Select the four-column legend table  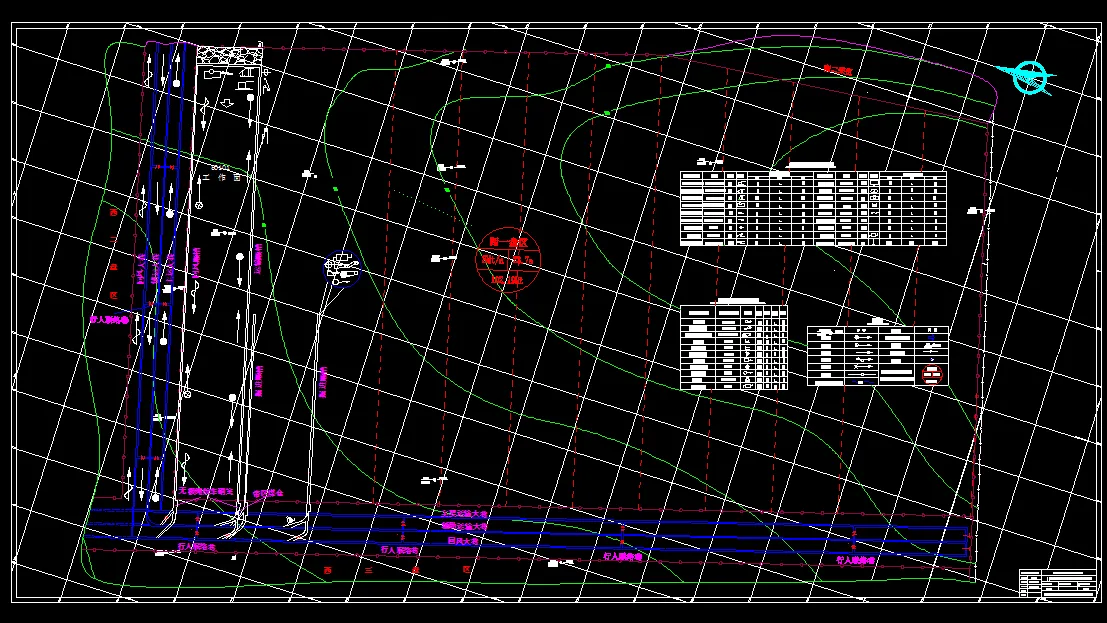[x=878, y=356]
